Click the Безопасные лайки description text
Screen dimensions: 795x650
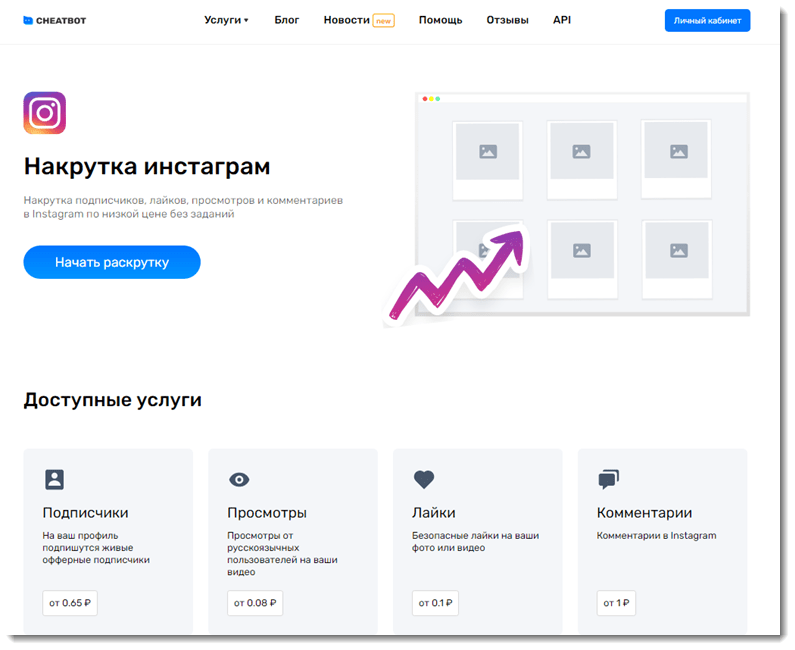pyautogui.click(x=476, y=541)
